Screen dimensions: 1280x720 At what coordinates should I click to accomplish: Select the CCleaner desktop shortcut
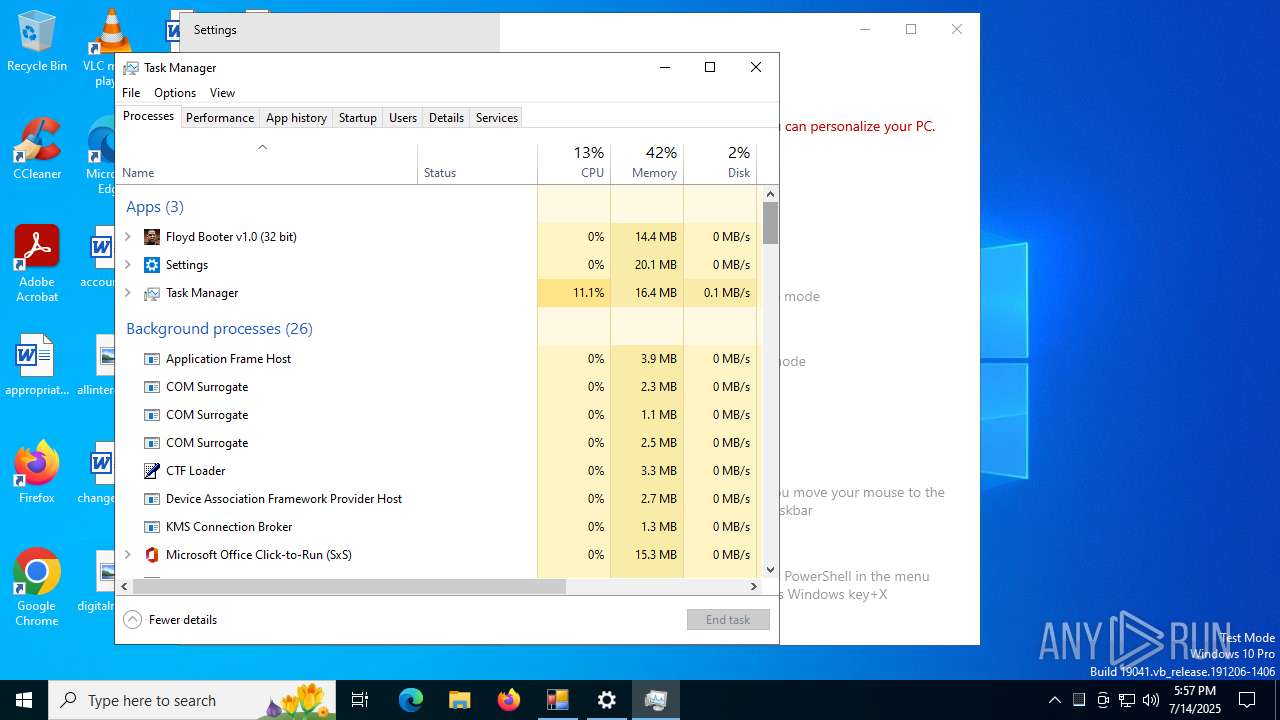click(37, 149)
